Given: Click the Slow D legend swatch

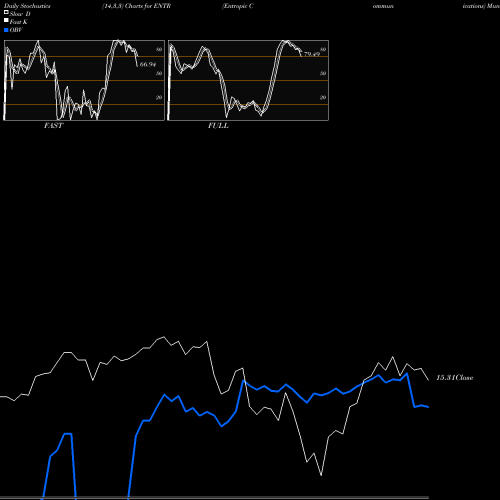Looking at the screenshot, I should [x=6, y=12].
